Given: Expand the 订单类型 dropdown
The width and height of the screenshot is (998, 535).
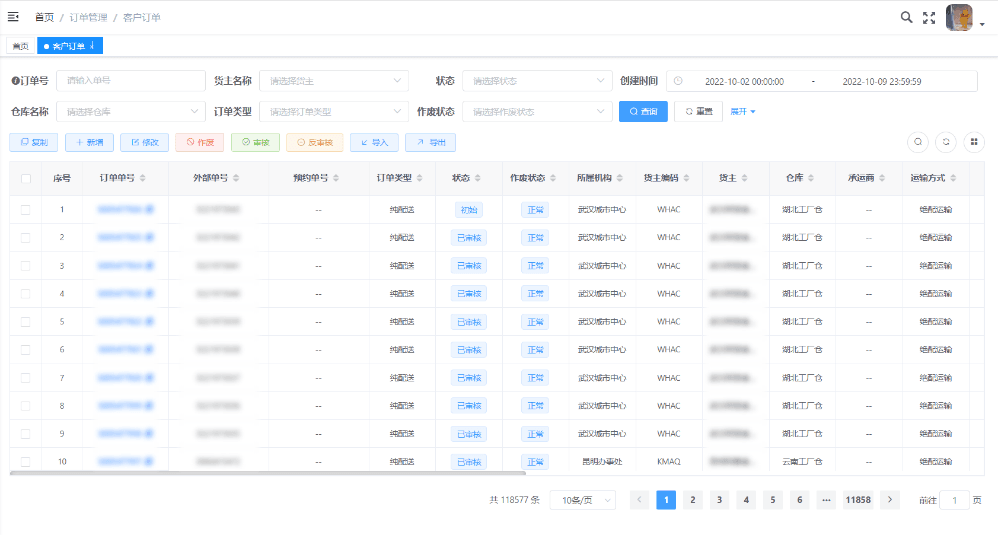Looking at the screenshot, I should (x=333, y=112).
